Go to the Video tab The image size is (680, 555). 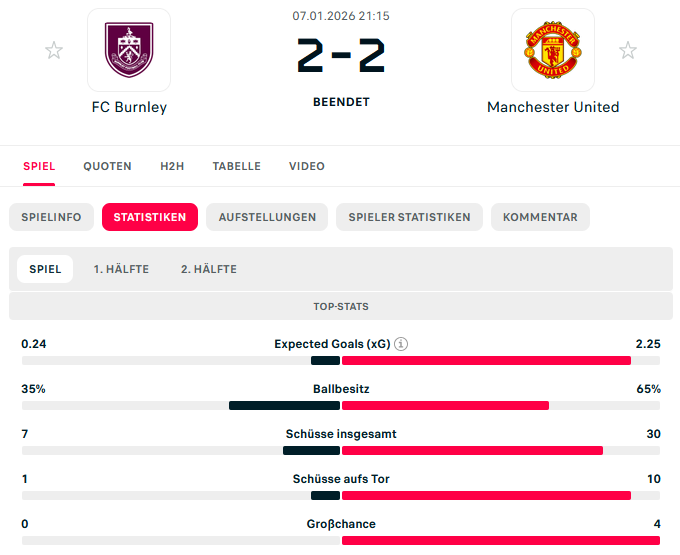[x=306, y=166]
